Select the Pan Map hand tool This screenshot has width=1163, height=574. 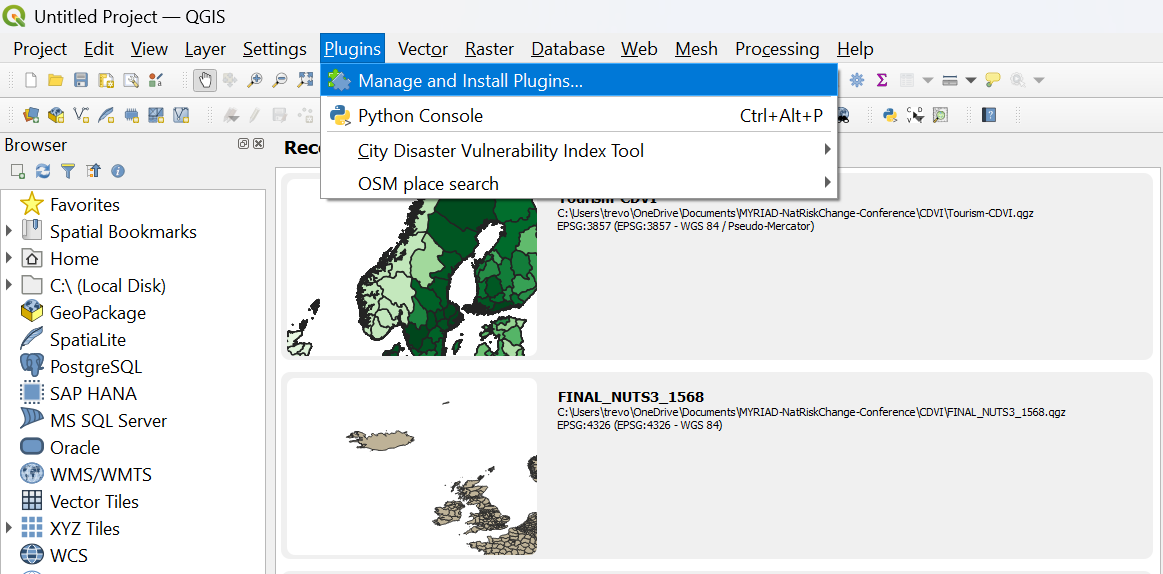[x=205, y=80]
